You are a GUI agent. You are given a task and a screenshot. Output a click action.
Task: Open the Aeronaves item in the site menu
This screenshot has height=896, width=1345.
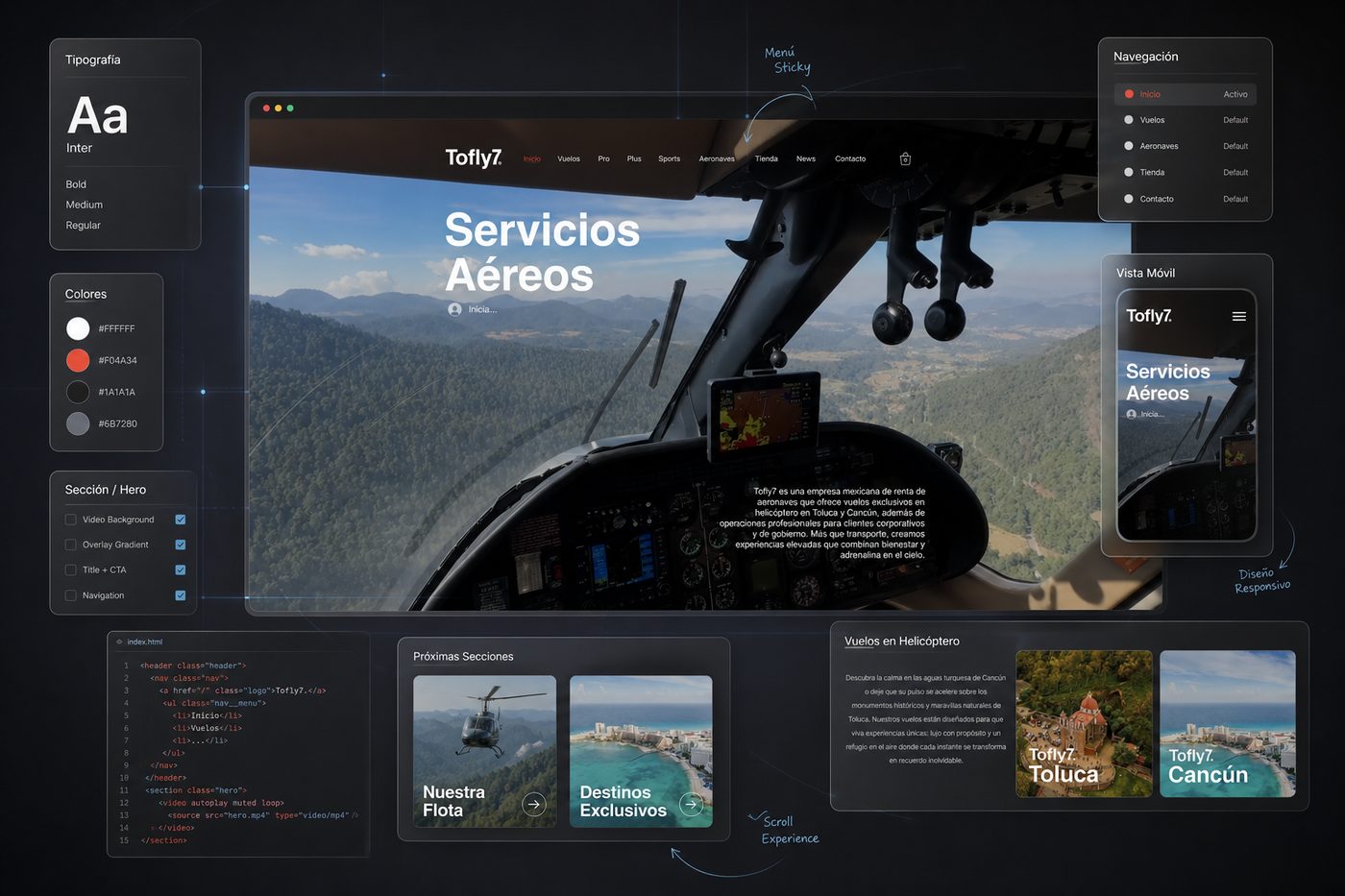(x=717, y=158)
